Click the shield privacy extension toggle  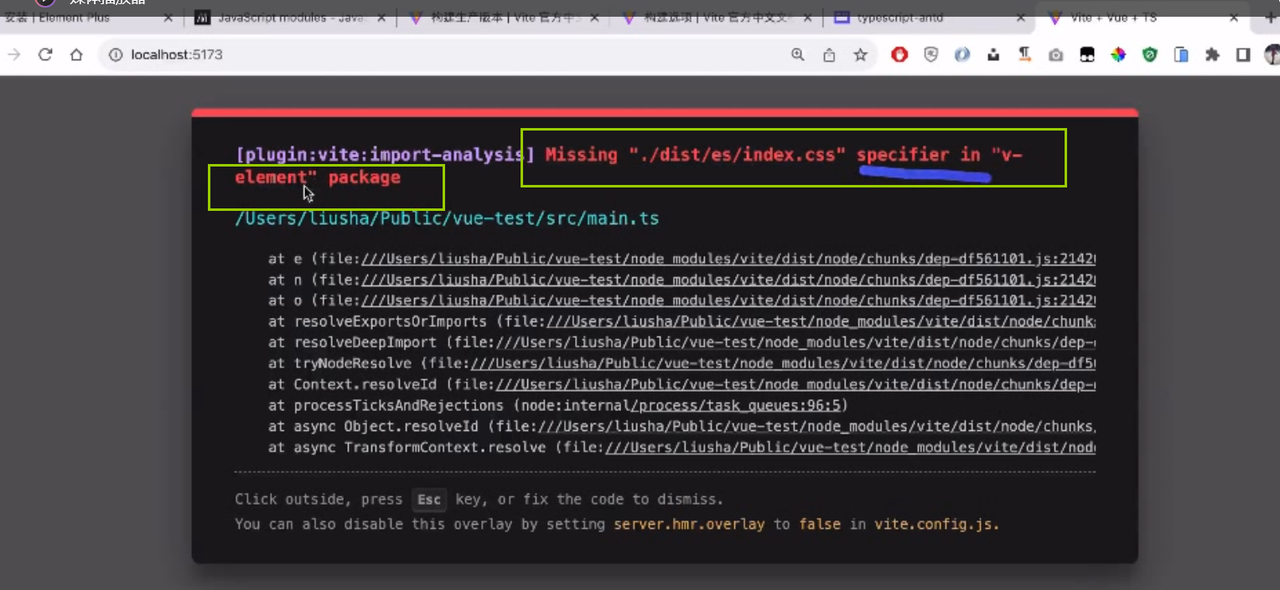point(930,54)
